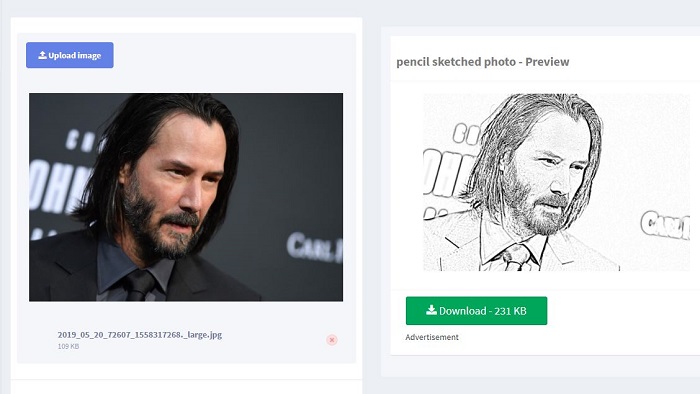
Task: Open the original uploaded photo thumbnail
Action: pyautogui.click(x=186, y=197)
